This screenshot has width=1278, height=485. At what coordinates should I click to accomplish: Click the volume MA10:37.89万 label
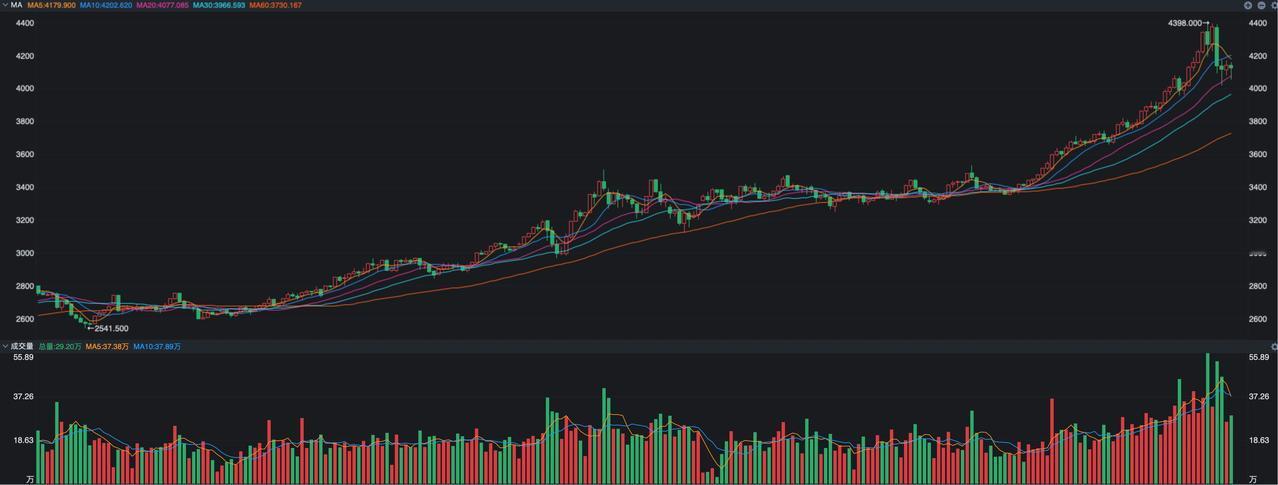tap(157, 346)
